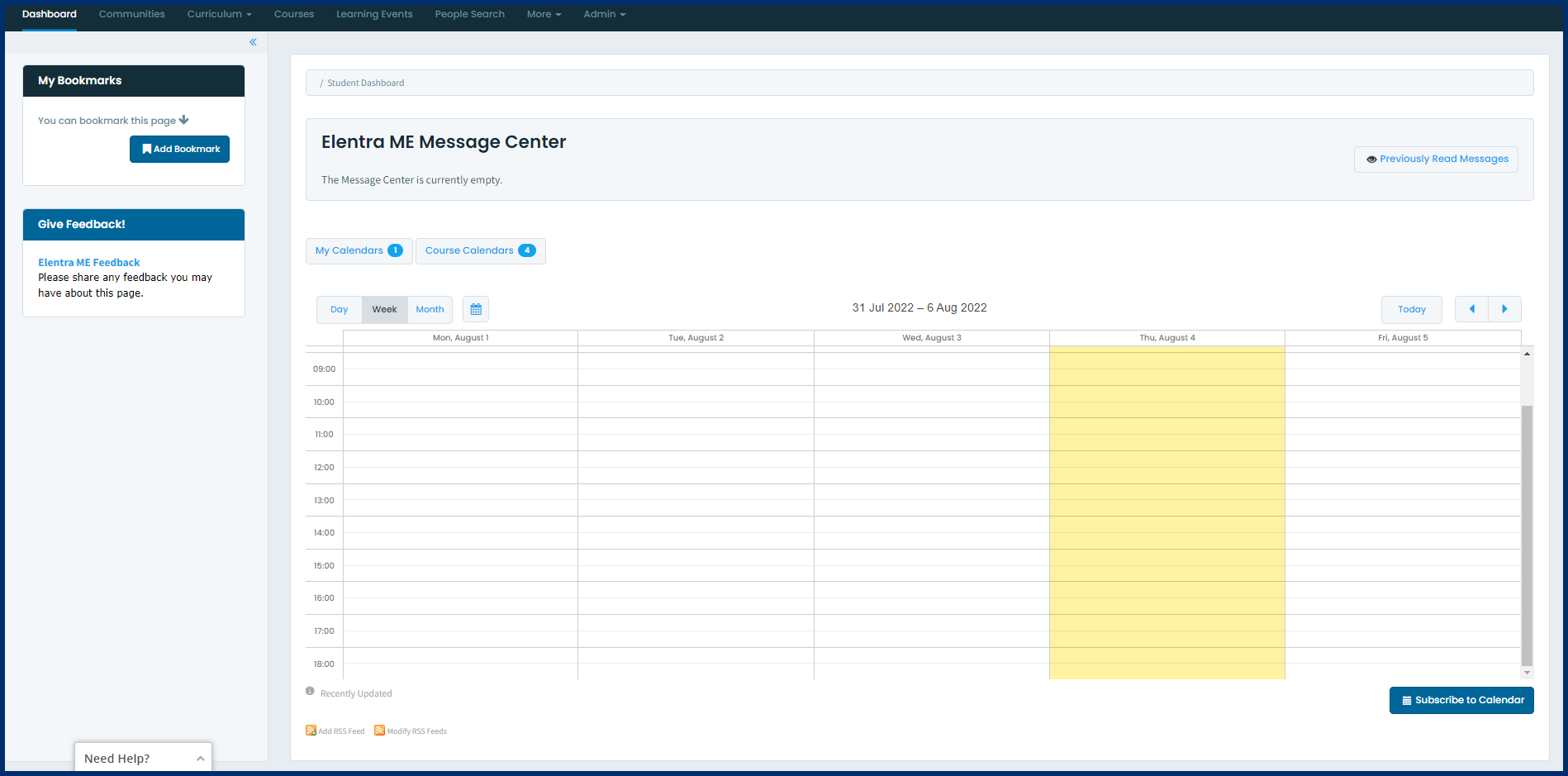Open the Elentra ME Feedback link

pyautogui.click(x=89, y=262)
